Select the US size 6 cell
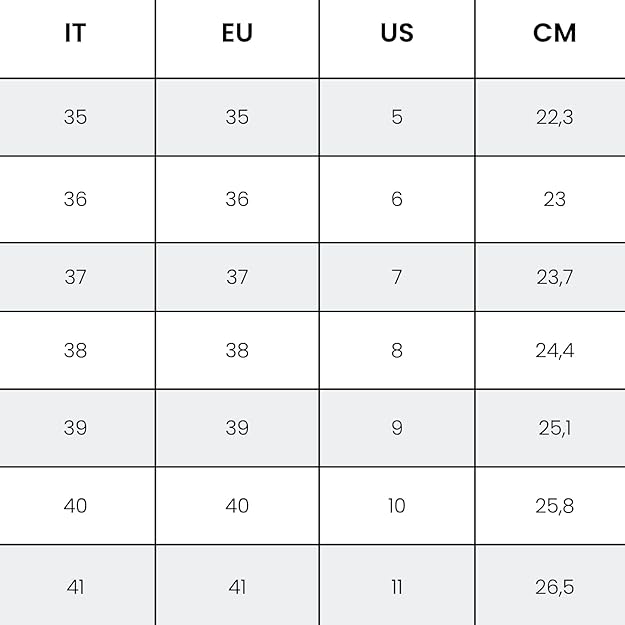Screen dimensions: 625x625 click(x=397, y=199)
